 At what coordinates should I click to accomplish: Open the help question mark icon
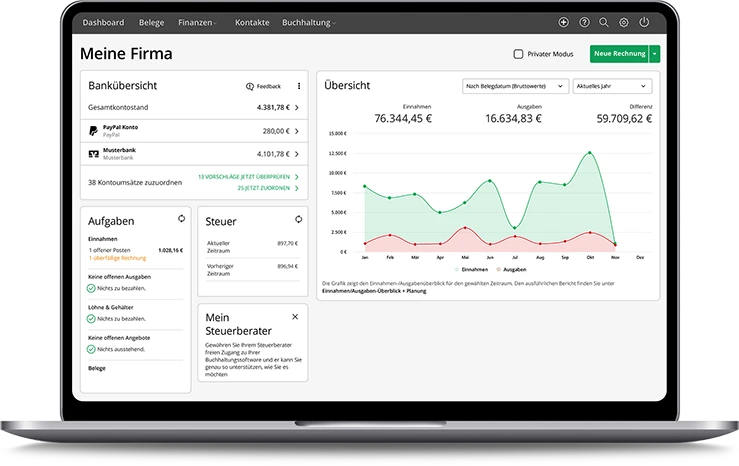tap(584, 22)
